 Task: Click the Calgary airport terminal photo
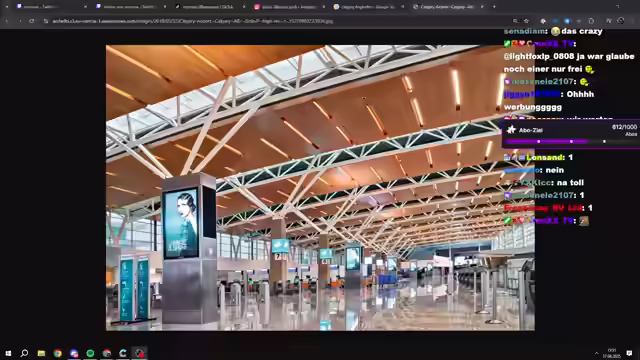(320, 187)
